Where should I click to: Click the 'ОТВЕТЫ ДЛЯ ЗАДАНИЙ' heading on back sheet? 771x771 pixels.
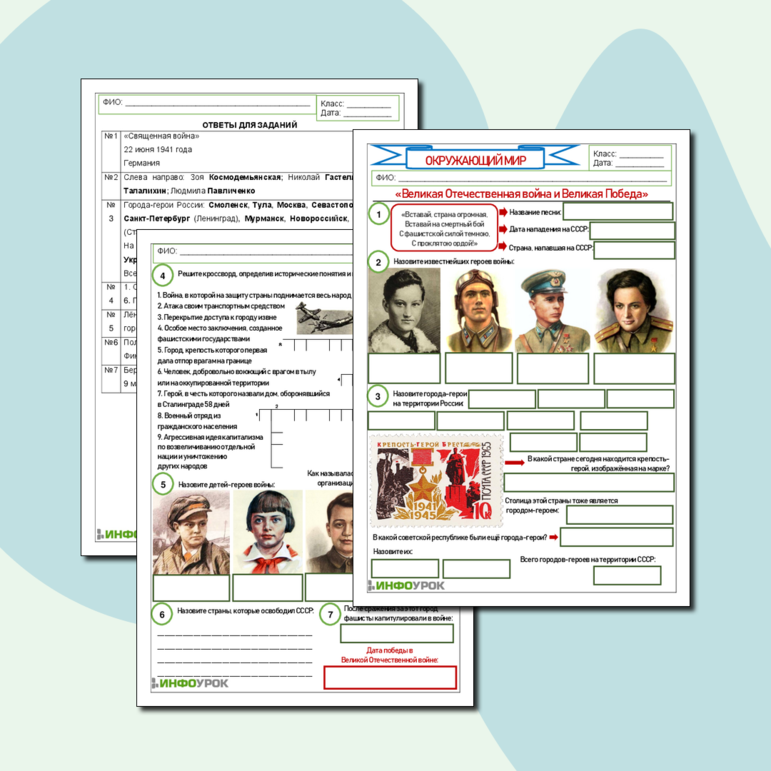250,124
